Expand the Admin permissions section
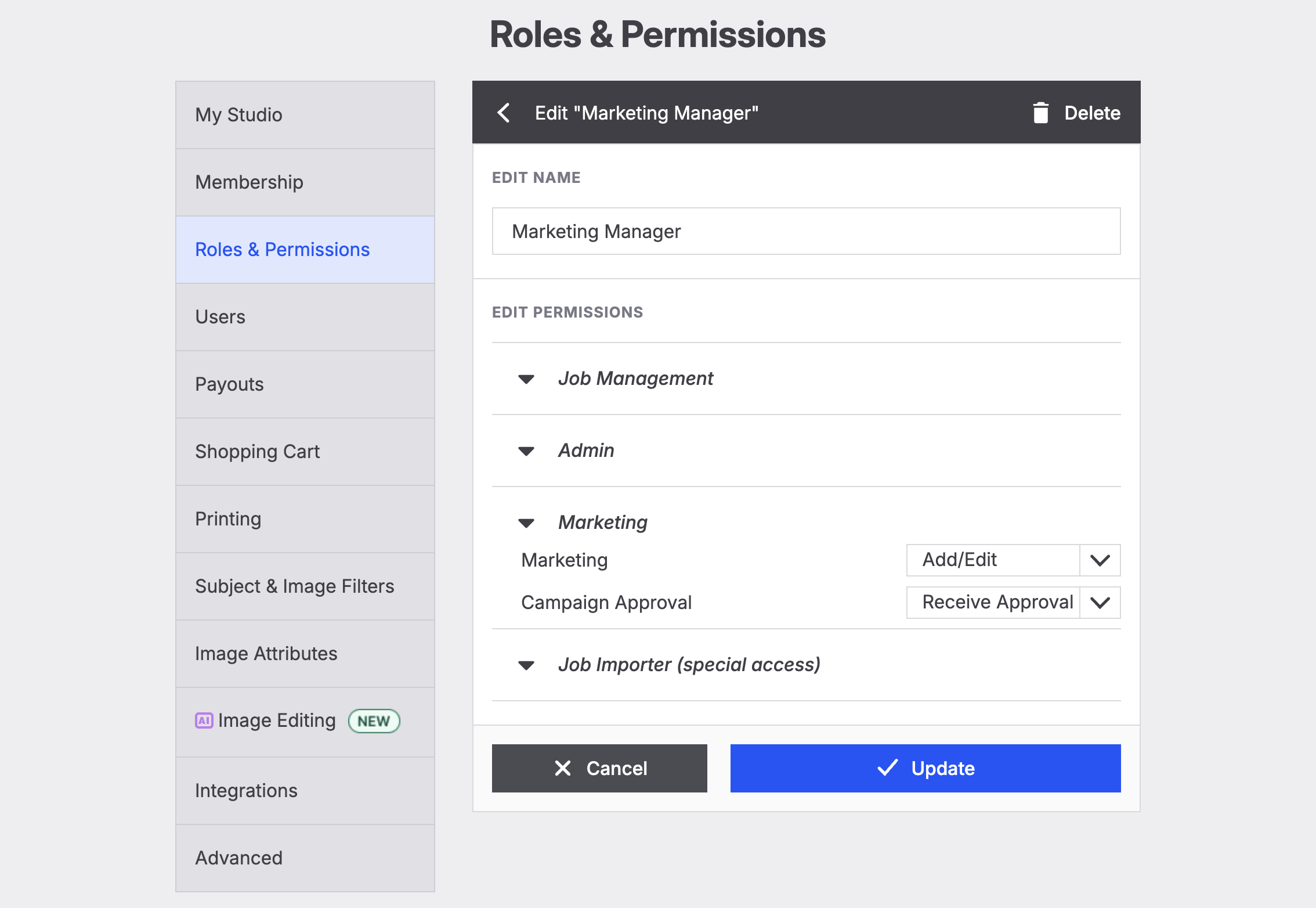 (x=526, y=451)
